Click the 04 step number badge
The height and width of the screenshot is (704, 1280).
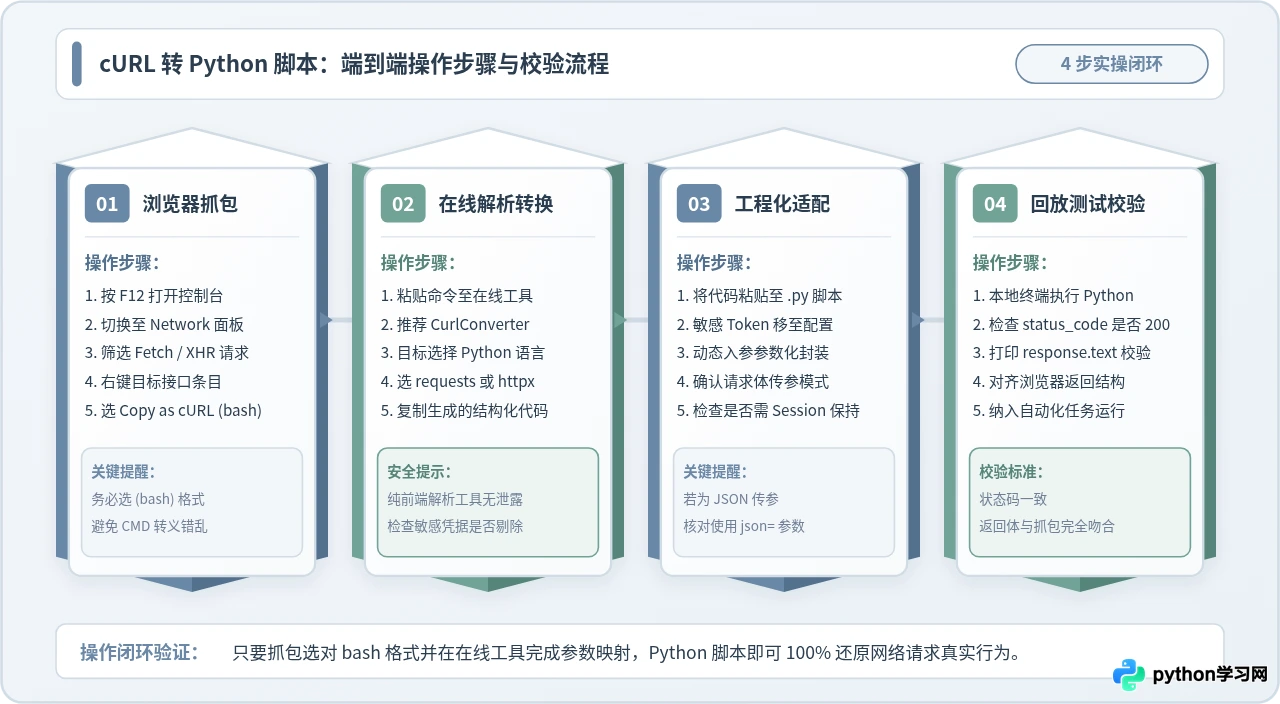995,204
